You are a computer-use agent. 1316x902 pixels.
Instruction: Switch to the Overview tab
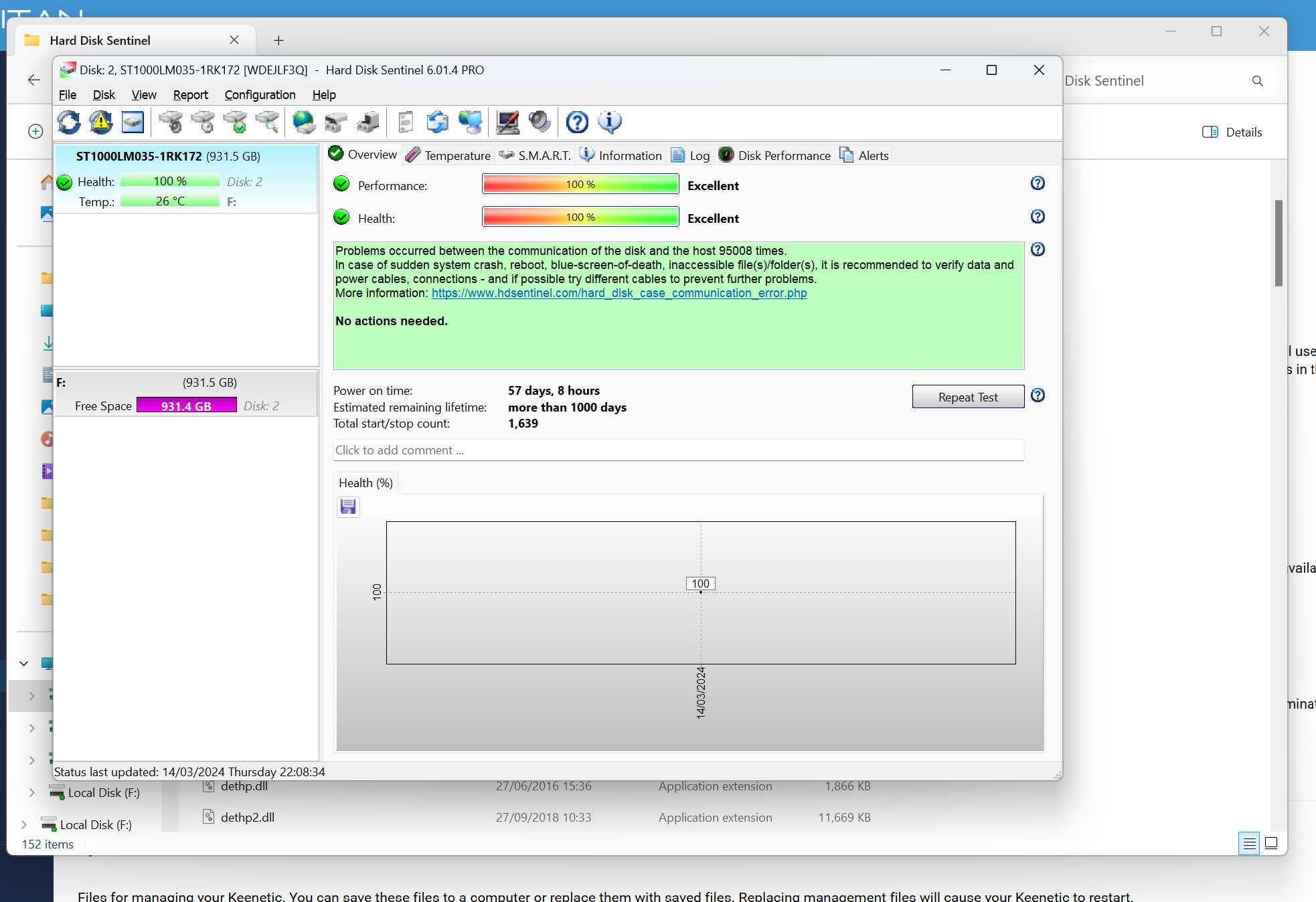363,155
